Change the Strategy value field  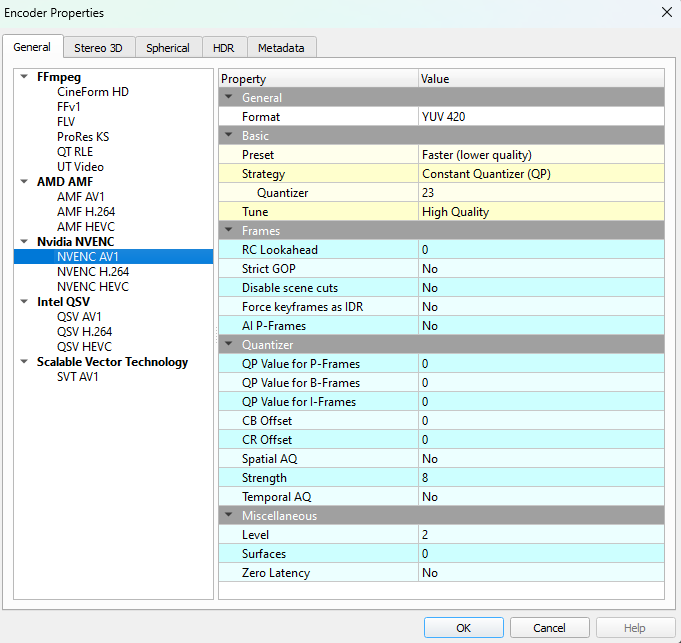(540, 174)
